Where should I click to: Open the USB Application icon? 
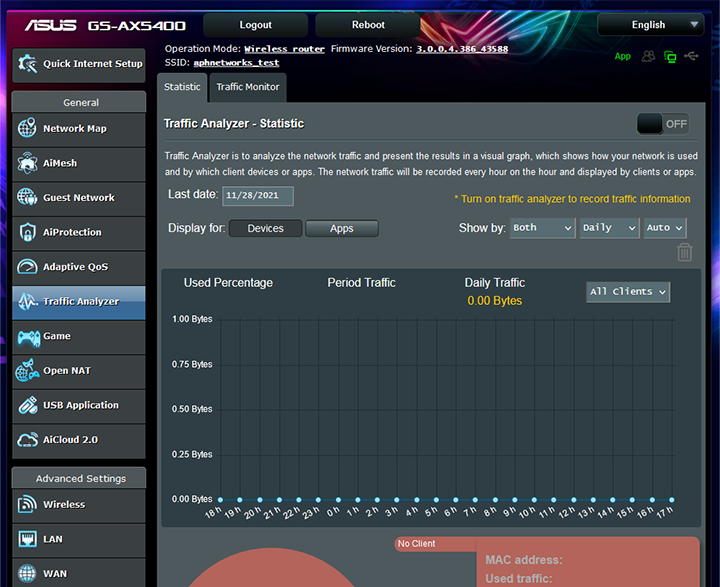[x=27, y=405]
